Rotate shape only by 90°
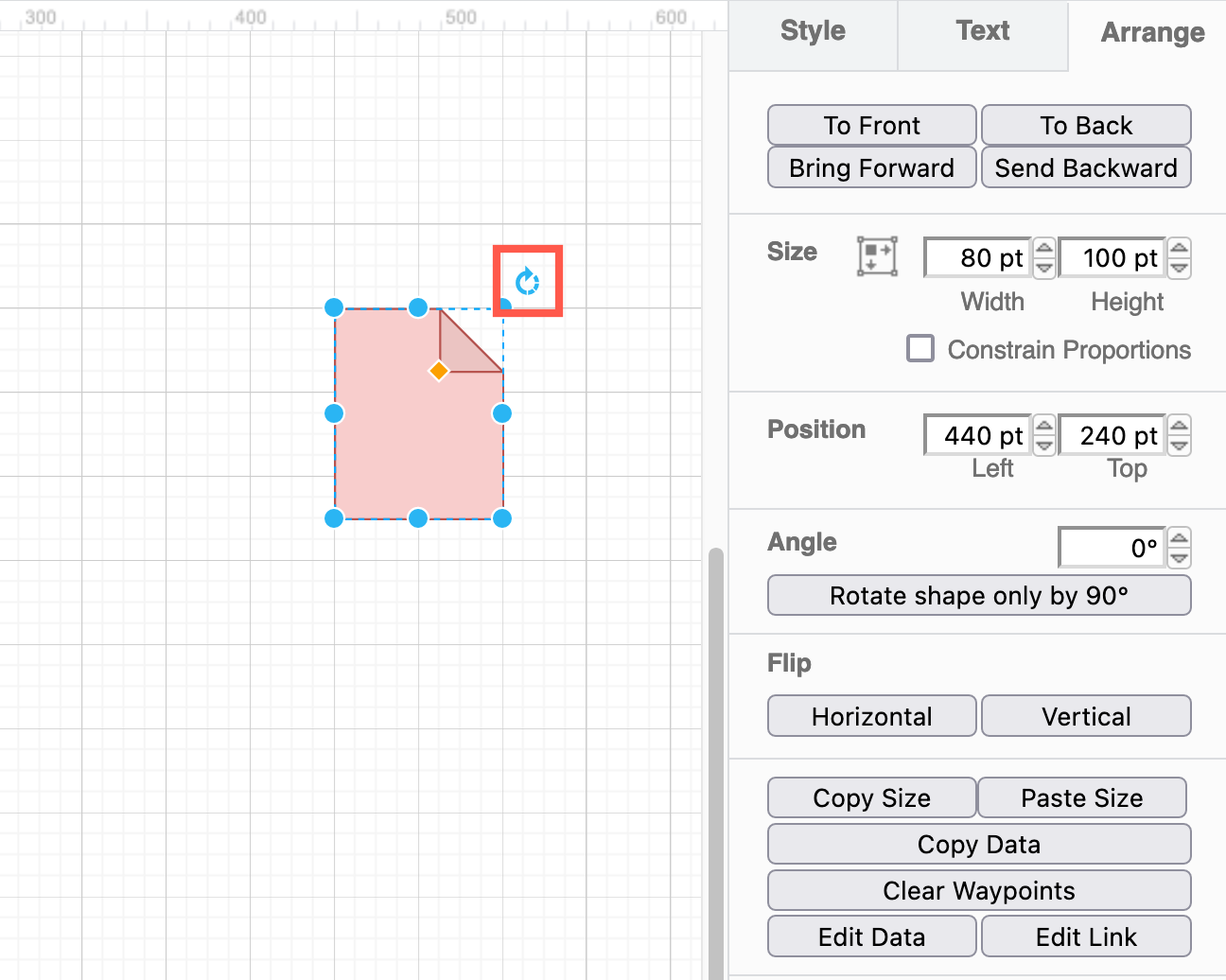The image size is (1226, 980). (978, 595)
